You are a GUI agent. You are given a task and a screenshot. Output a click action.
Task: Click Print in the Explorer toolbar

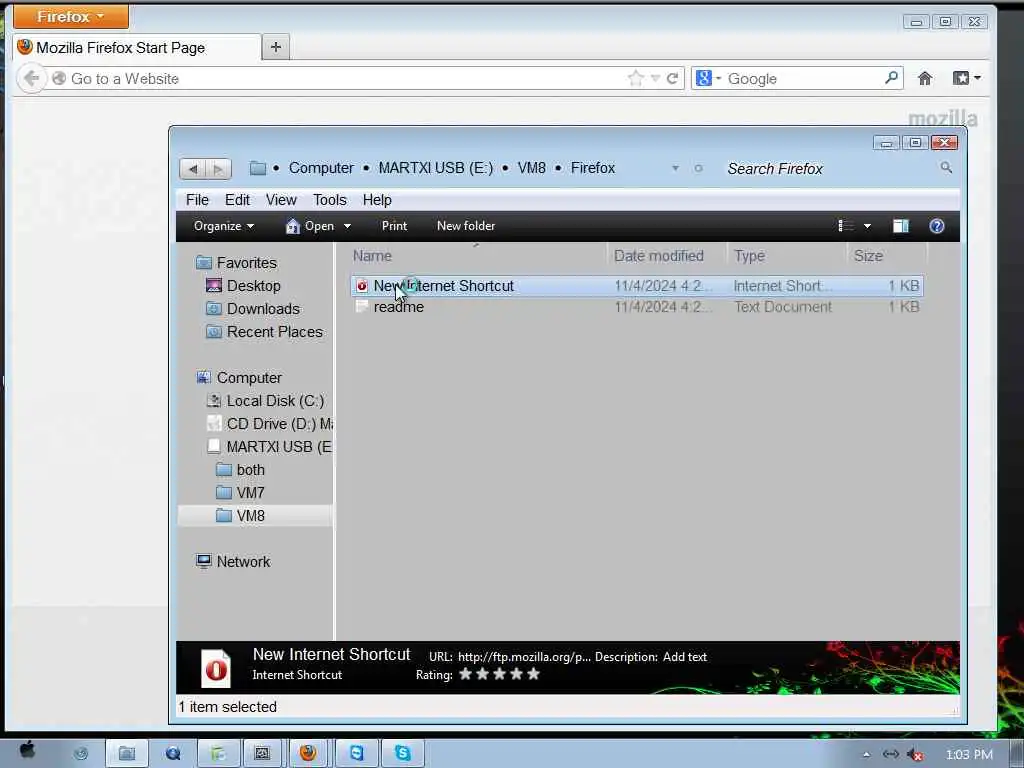pos(394,226)
